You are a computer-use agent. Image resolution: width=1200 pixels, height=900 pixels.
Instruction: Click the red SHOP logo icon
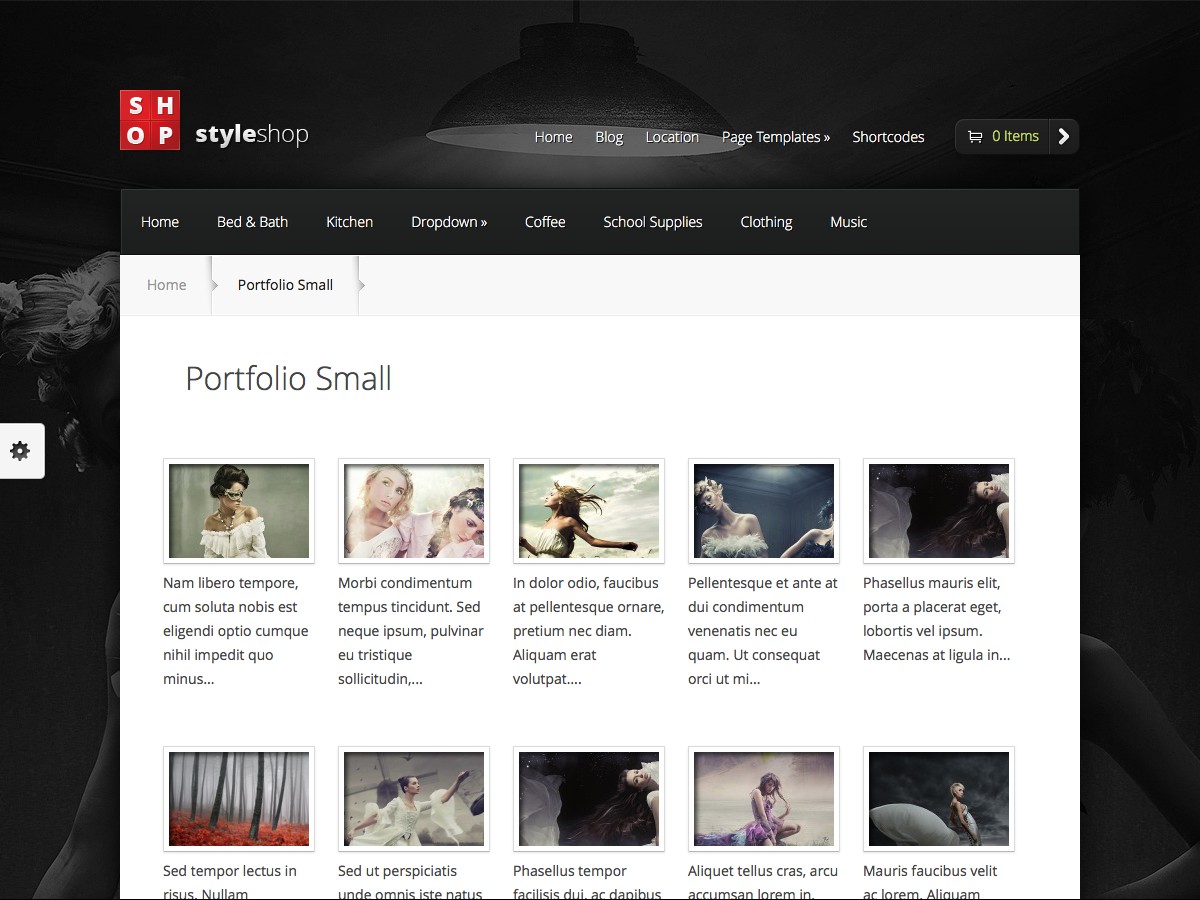click(x=150, y=120)
